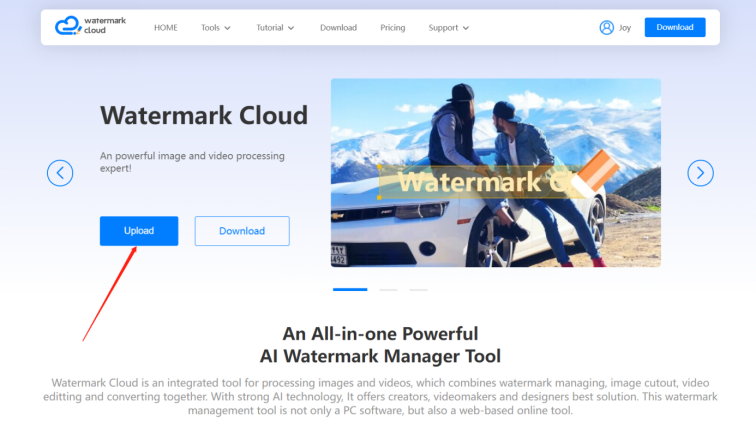Advance to next carousel slide arrow

click(x=700, y=173)
